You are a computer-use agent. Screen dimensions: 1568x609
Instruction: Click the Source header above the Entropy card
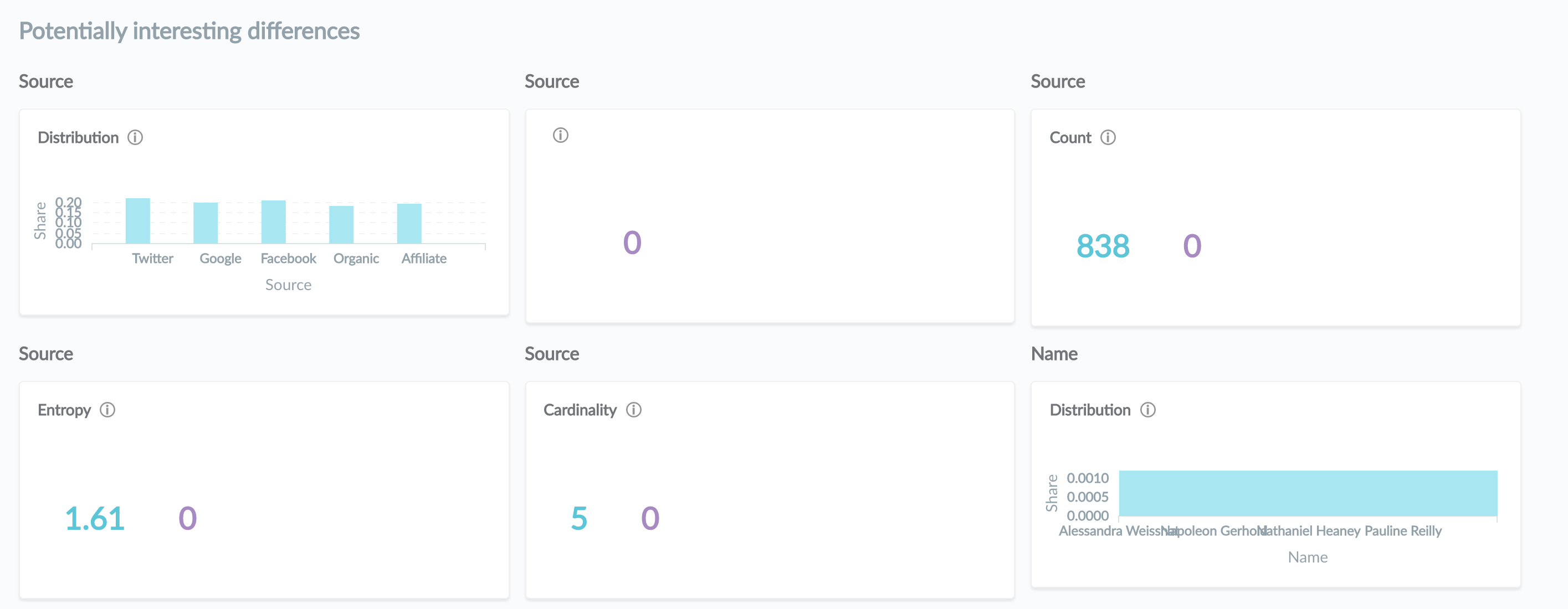coord(45,353)
